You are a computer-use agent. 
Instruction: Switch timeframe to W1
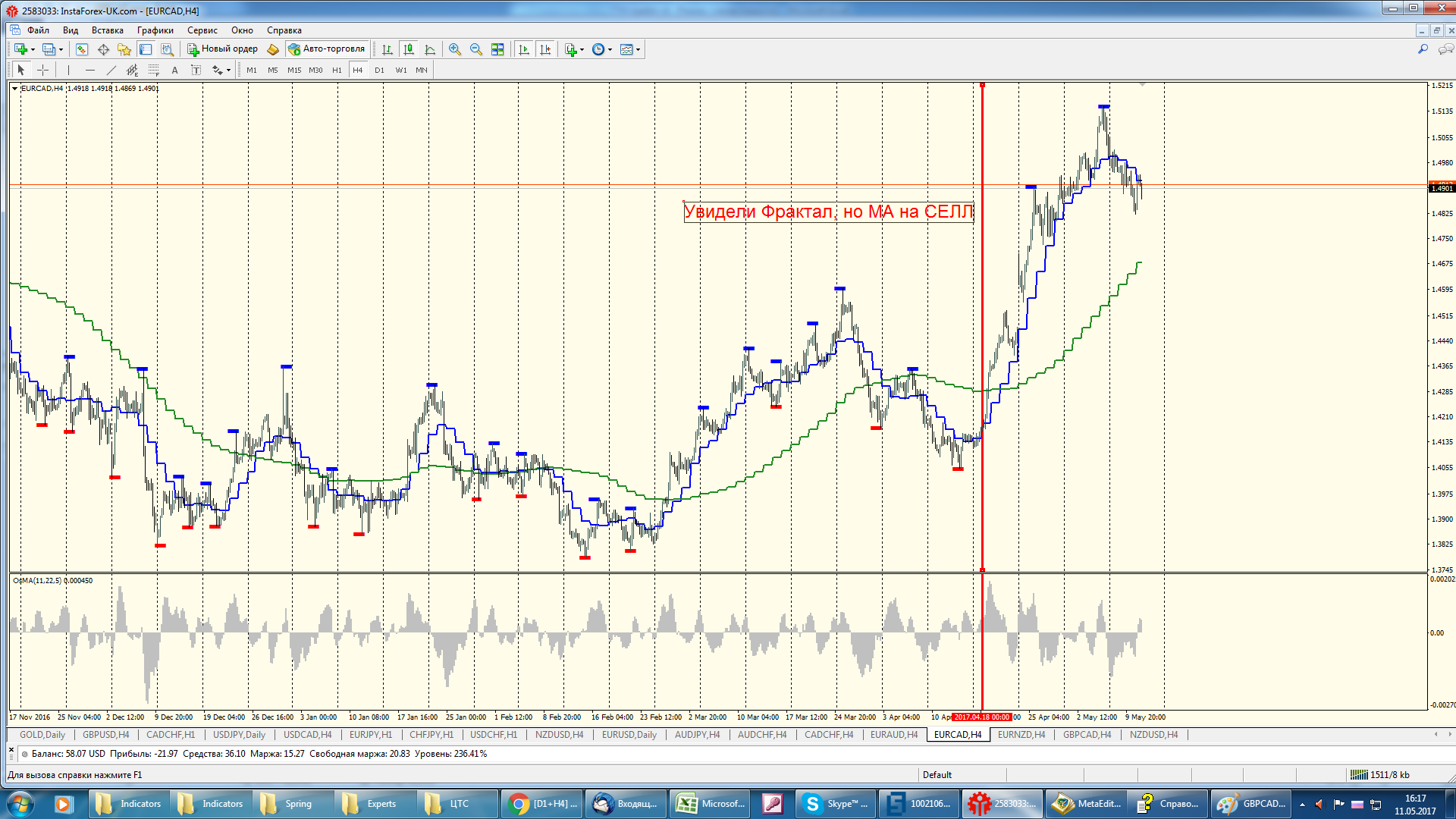pyautogui.click(x=401, y=70)
